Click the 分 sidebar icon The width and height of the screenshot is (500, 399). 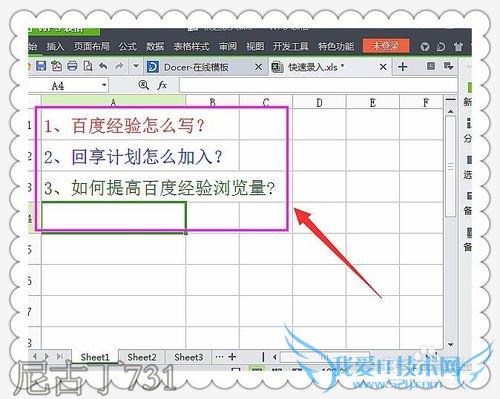tap(468, 131)
